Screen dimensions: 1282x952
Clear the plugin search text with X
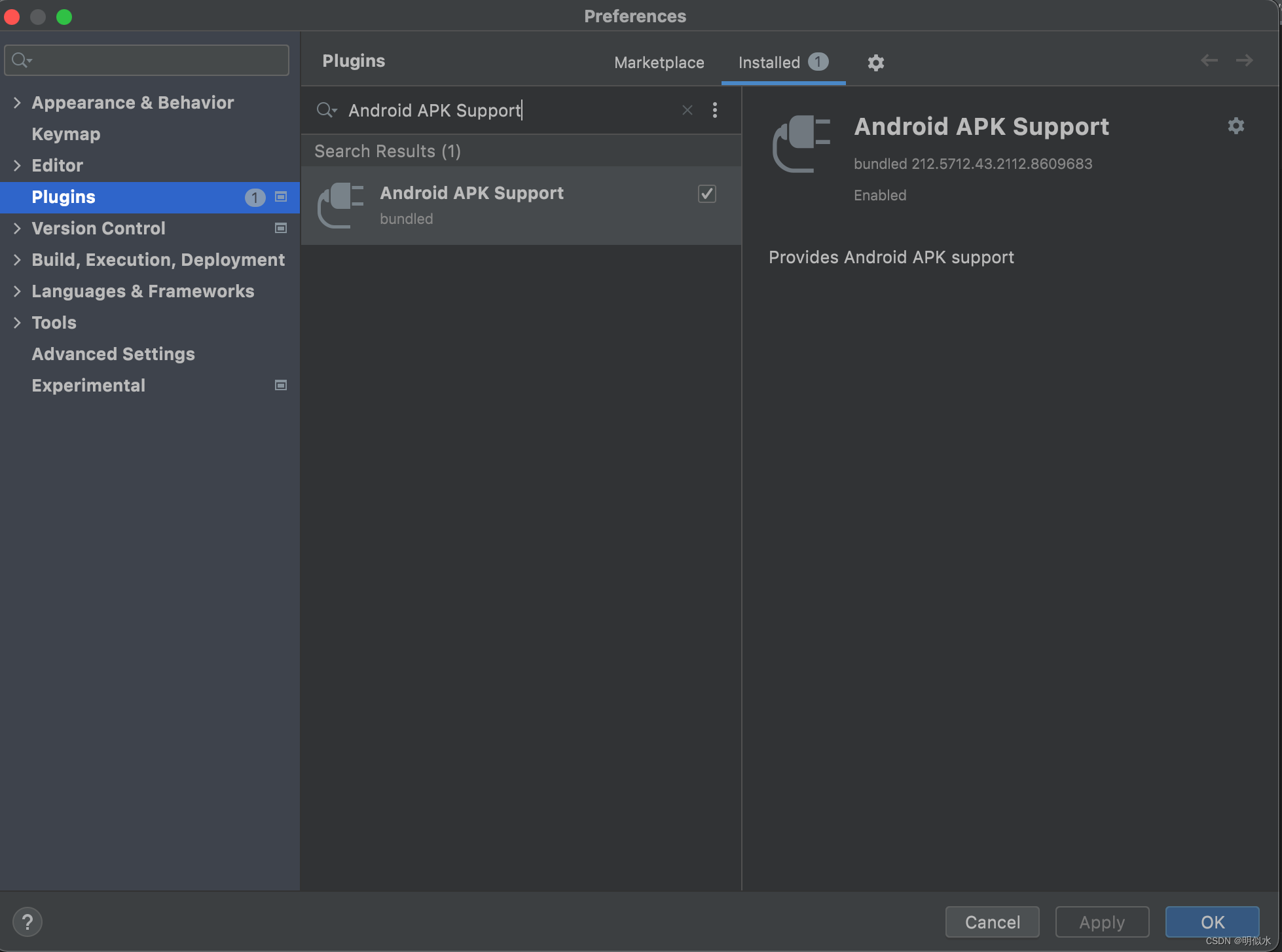(x=687, y=110)
